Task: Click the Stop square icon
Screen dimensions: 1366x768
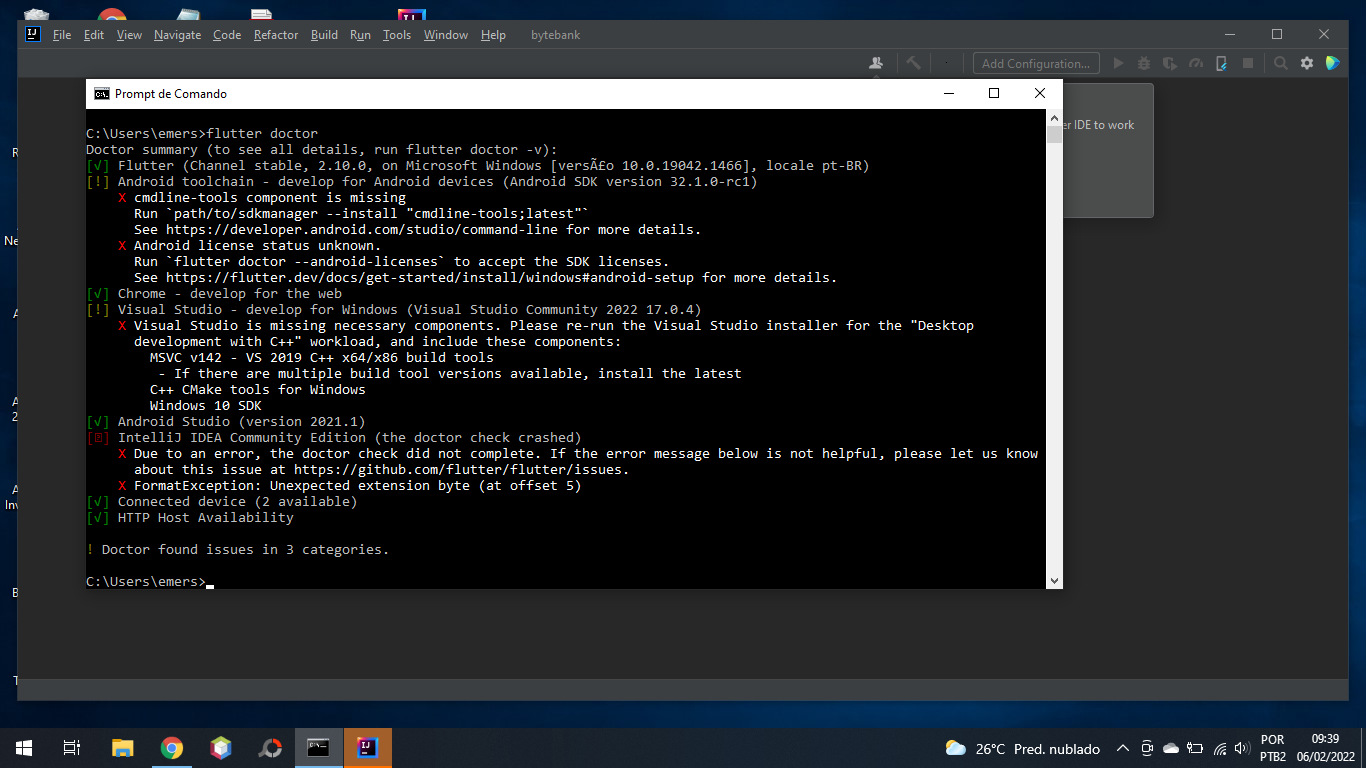Action: click(1248, 63)
